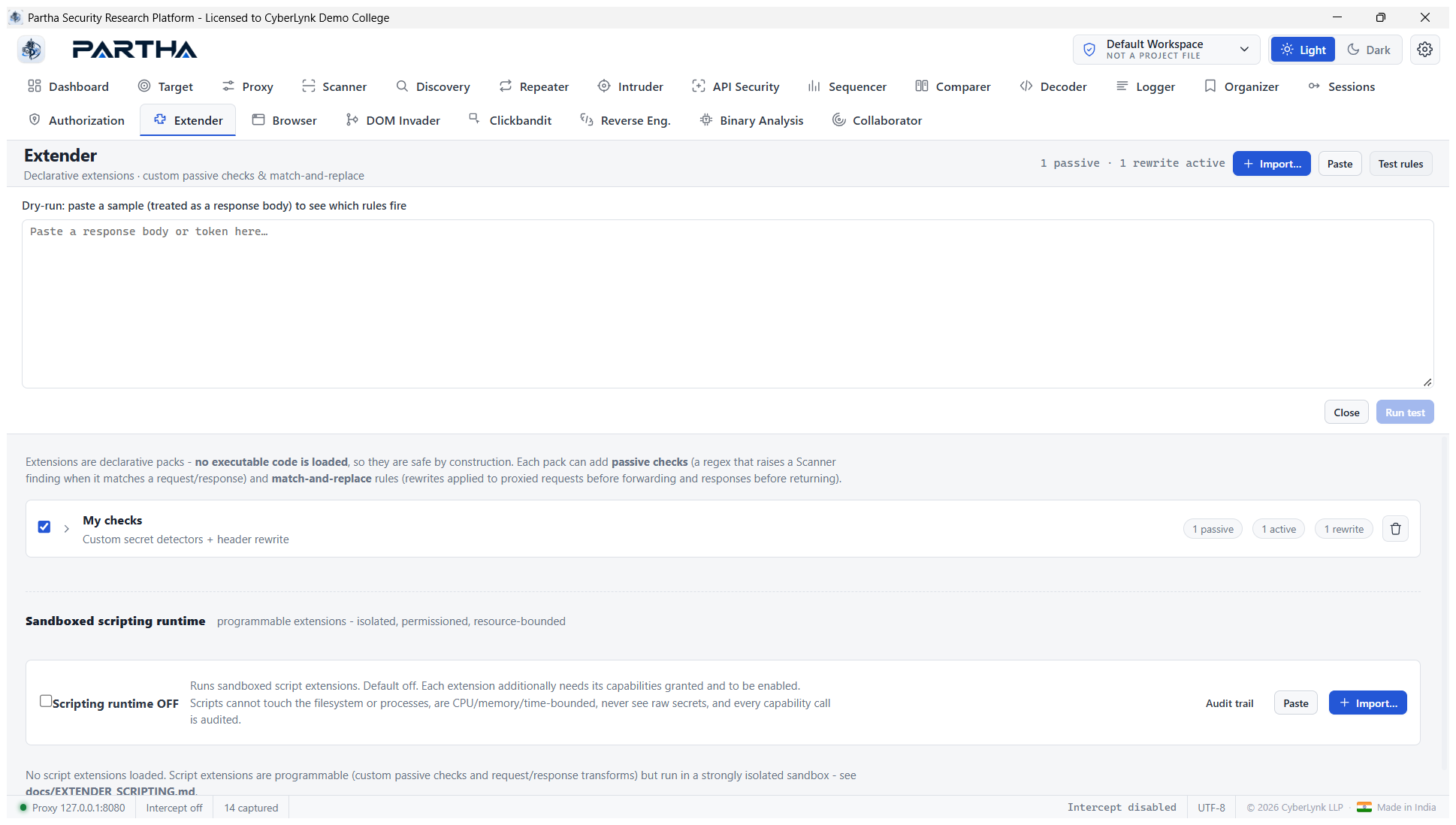Click the Collaborator spiral icon
The height and width of the screenshot is (825, 1456).
tap(839, 120)
